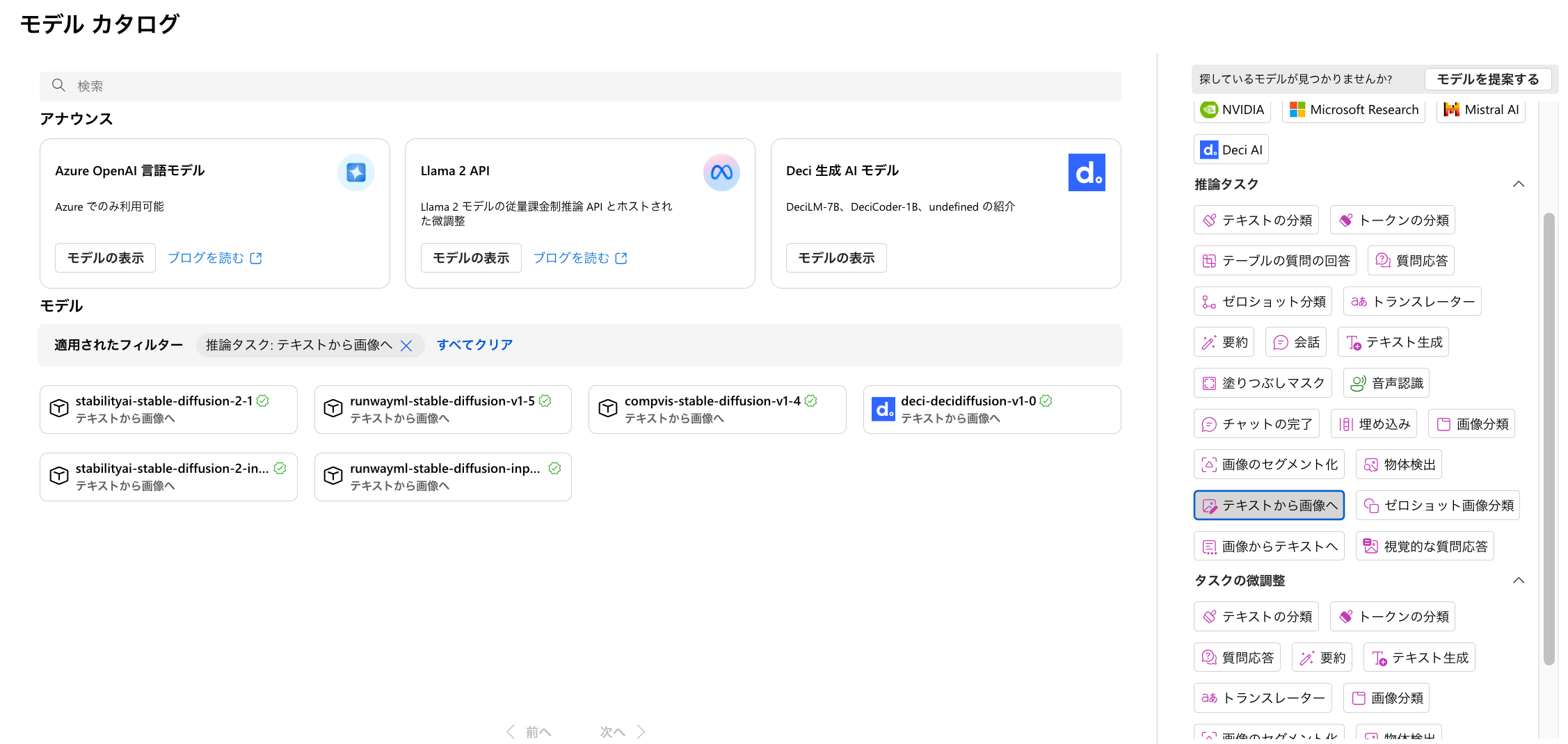Select the 音声認識 task filter

coord(1386,383)
